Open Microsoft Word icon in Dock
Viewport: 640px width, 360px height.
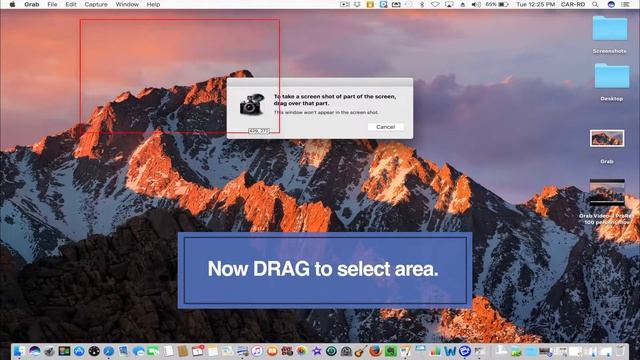coord(450,351)
